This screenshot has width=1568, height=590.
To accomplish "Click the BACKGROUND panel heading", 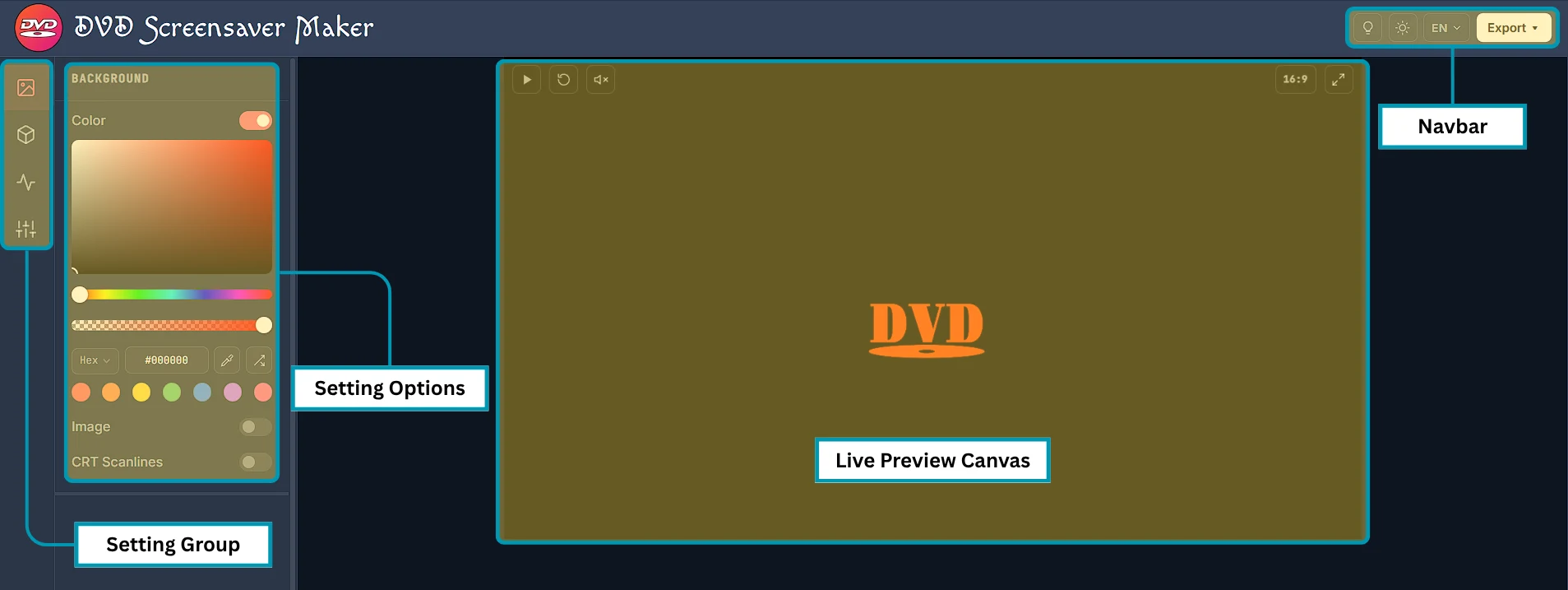I will (110, 79).
